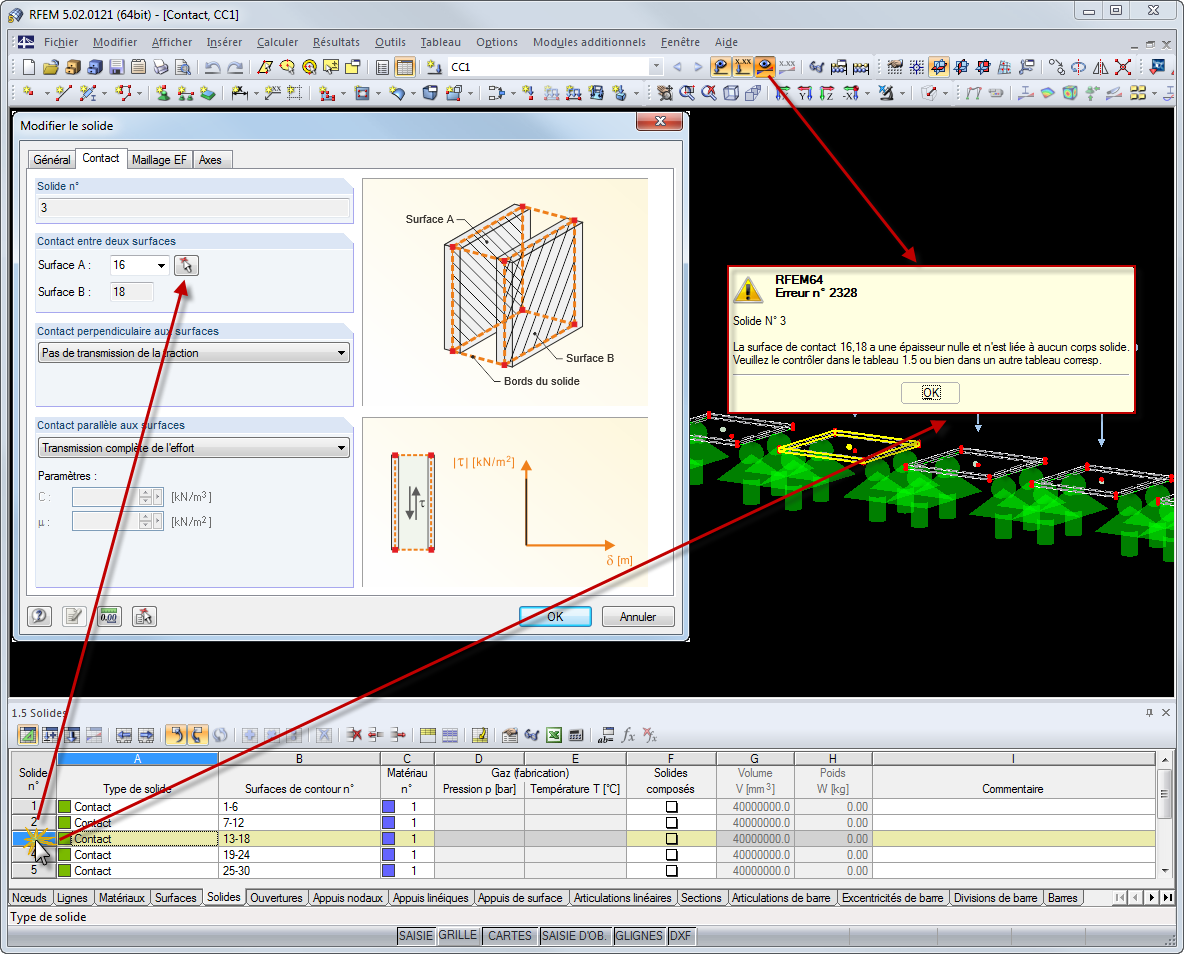This screenshot has height=954, width=1184.
Task: Open the Fichier menu
Action: (60, 42)
